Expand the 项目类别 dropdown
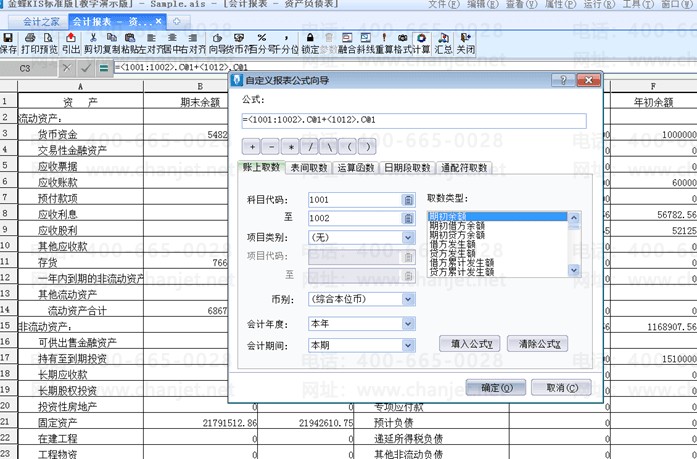This screenshot has height=459, width=697. pyautogui.click(x=409, y=238)
